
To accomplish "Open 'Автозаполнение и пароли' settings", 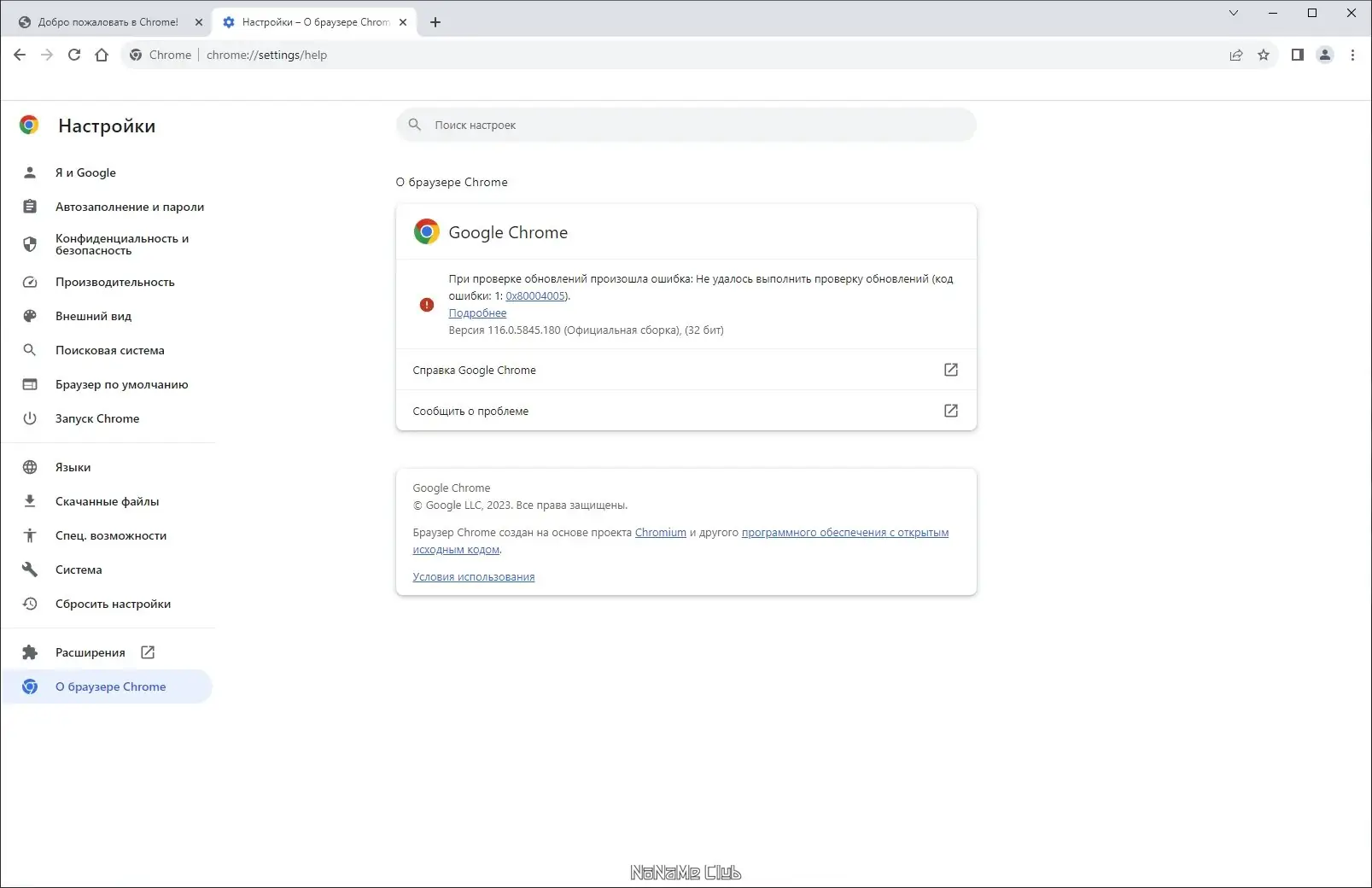I will (x=108, y=207).
